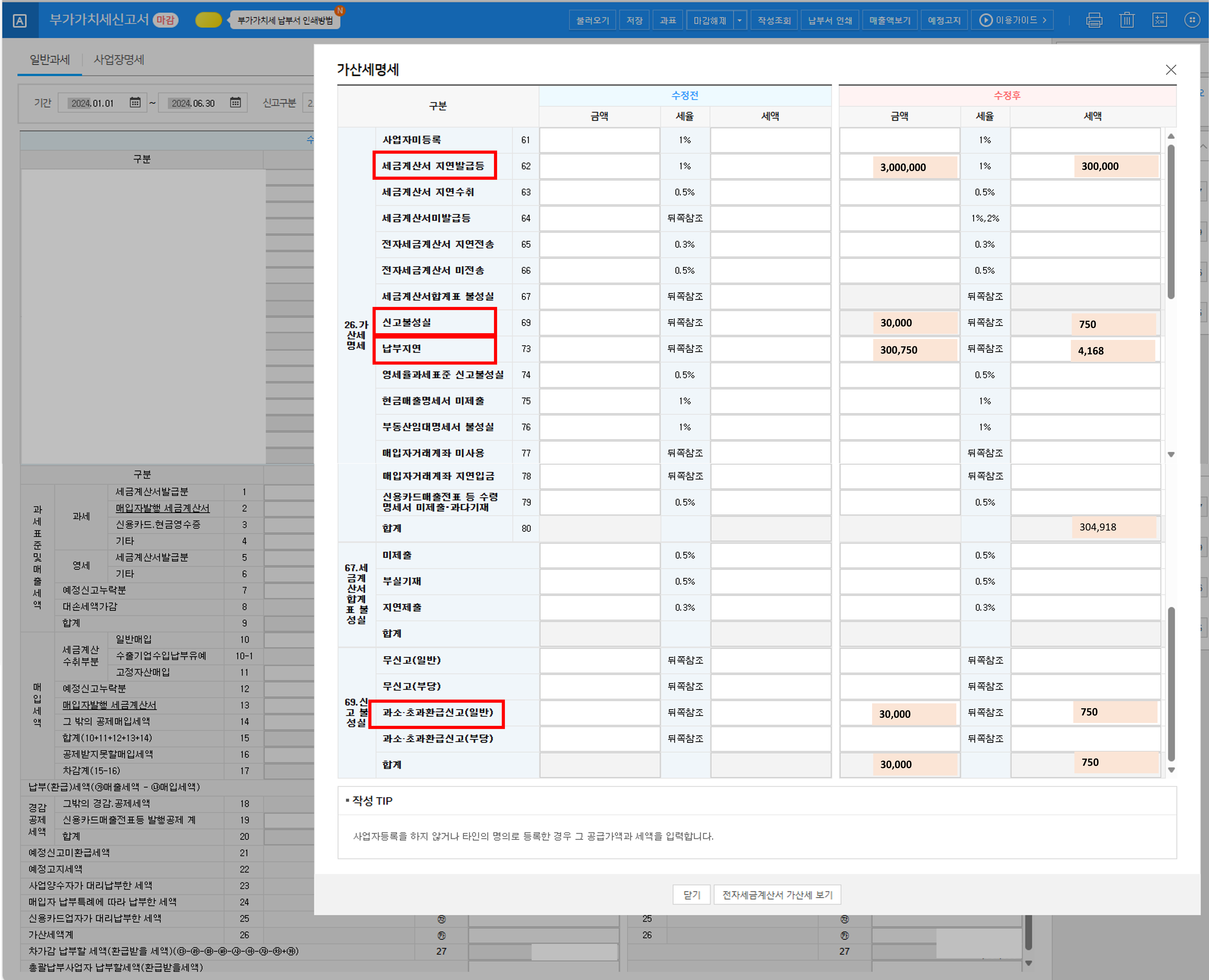
Task: Select the 일반과세 tab
Action: 50,60
